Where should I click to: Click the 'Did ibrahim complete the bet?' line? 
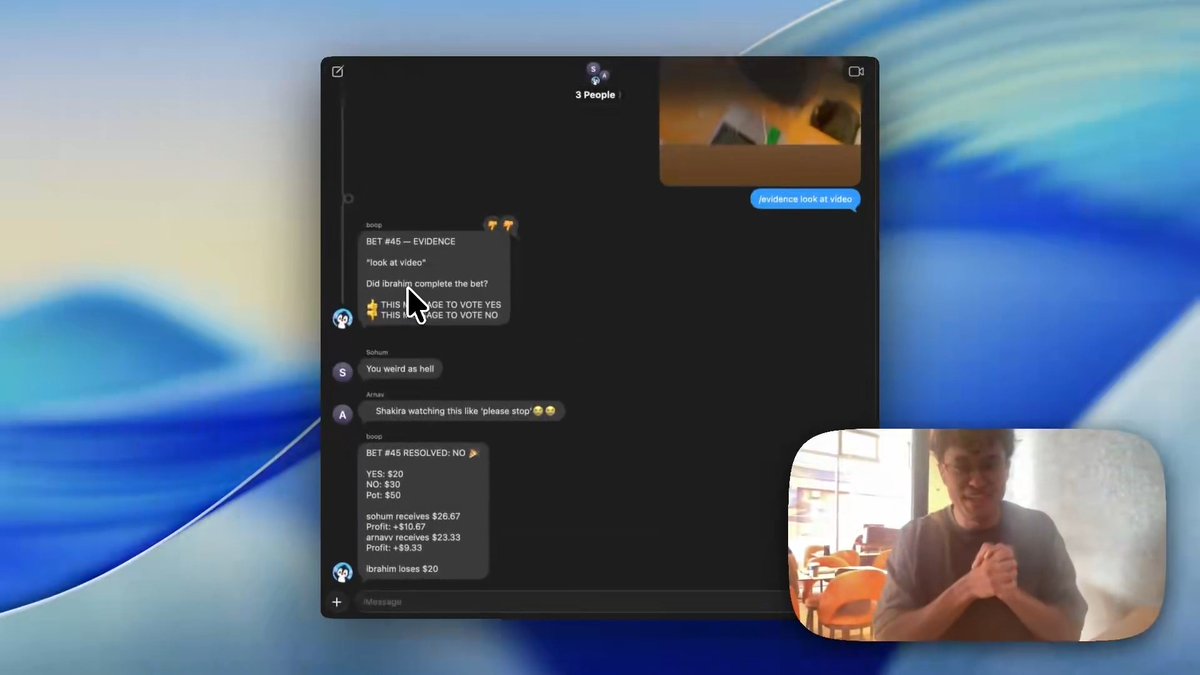427,283
